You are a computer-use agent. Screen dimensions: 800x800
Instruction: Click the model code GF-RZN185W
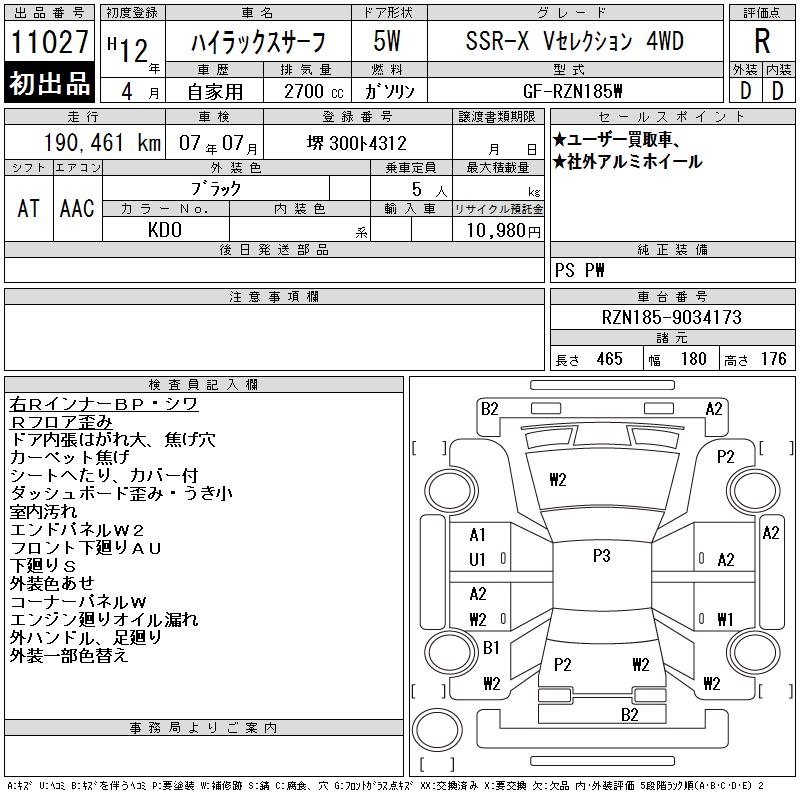click(572, 91)
